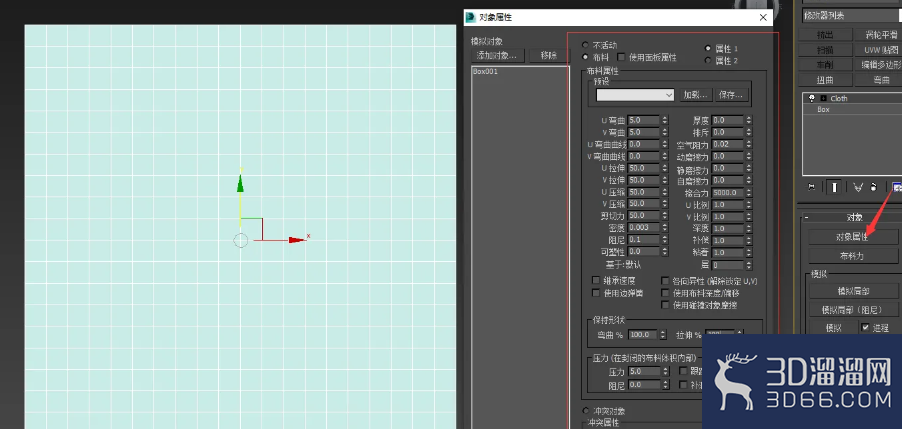The image size is (902, 429).
Task: Click remove modifier icon under the stack
Action: coord(874,187)
